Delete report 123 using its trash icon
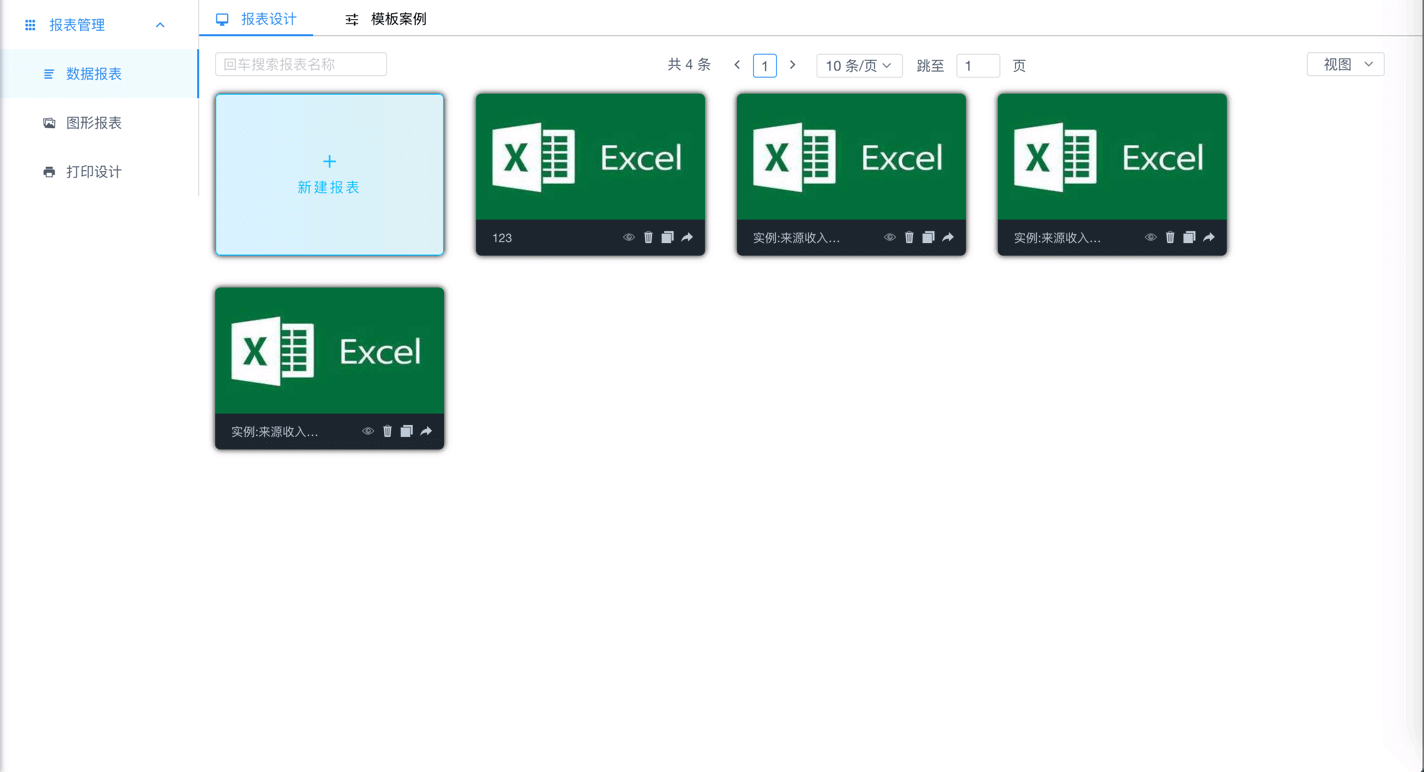The image size is (1424, 772). [648, 238]
